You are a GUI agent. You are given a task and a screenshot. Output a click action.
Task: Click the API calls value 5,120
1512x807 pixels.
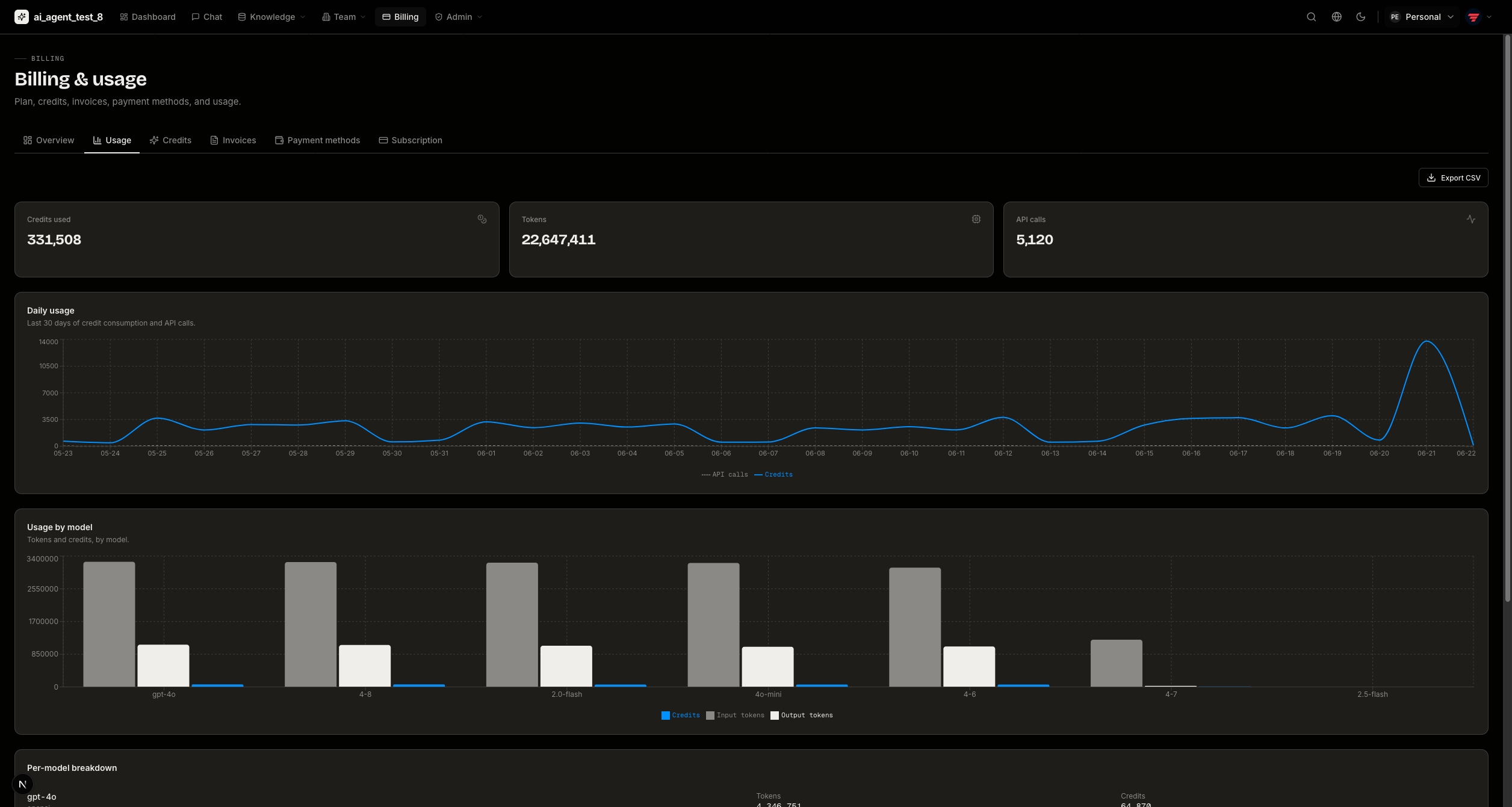coord(1034,240)
